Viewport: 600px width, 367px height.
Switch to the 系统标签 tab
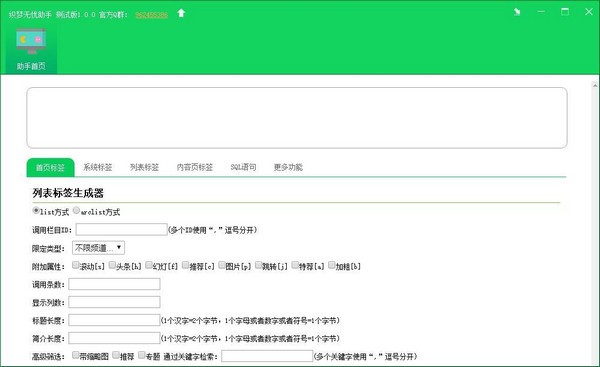98,167
